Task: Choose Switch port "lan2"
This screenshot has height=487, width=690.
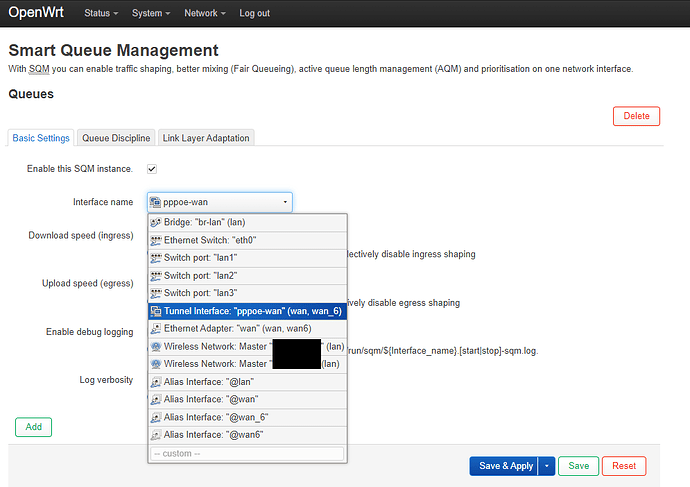Action: [x=248, y=276]
